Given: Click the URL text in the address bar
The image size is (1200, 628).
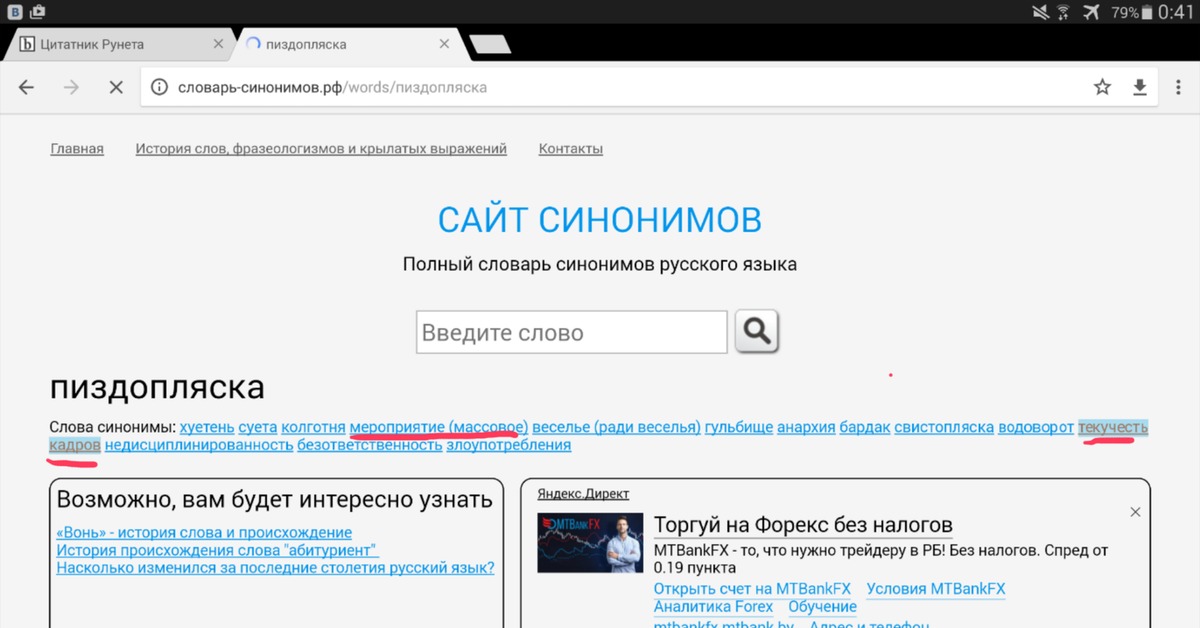Looking at the screenshot, I should click(x=332, y=87).
